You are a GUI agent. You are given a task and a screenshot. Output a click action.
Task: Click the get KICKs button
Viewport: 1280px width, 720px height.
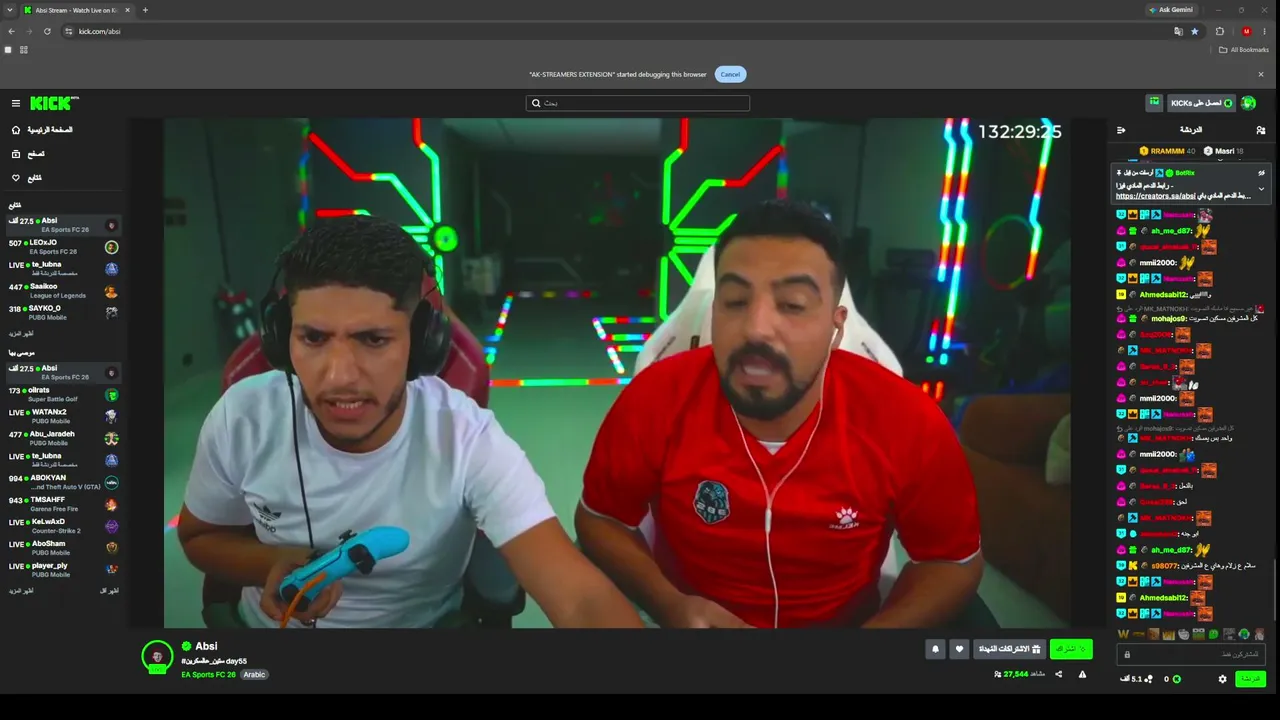click(1201, 103)
